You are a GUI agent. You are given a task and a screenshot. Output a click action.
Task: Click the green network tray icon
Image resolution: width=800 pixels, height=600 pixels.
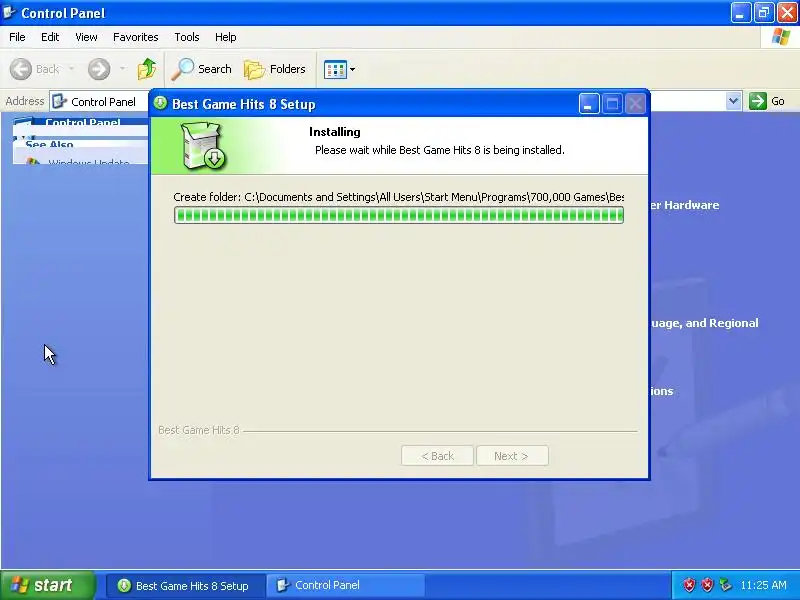tap(725, 585)
